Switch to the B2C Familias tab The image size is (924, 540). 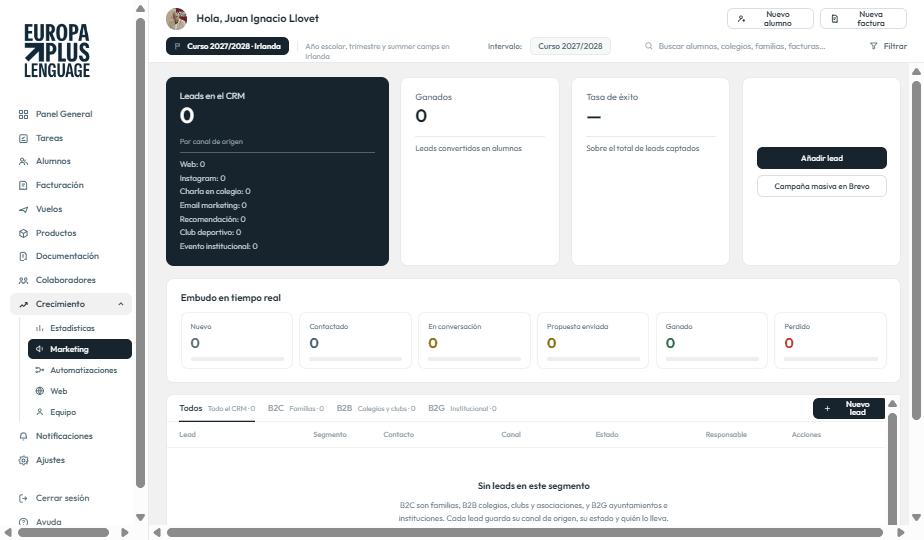click(x=296, y=409)
